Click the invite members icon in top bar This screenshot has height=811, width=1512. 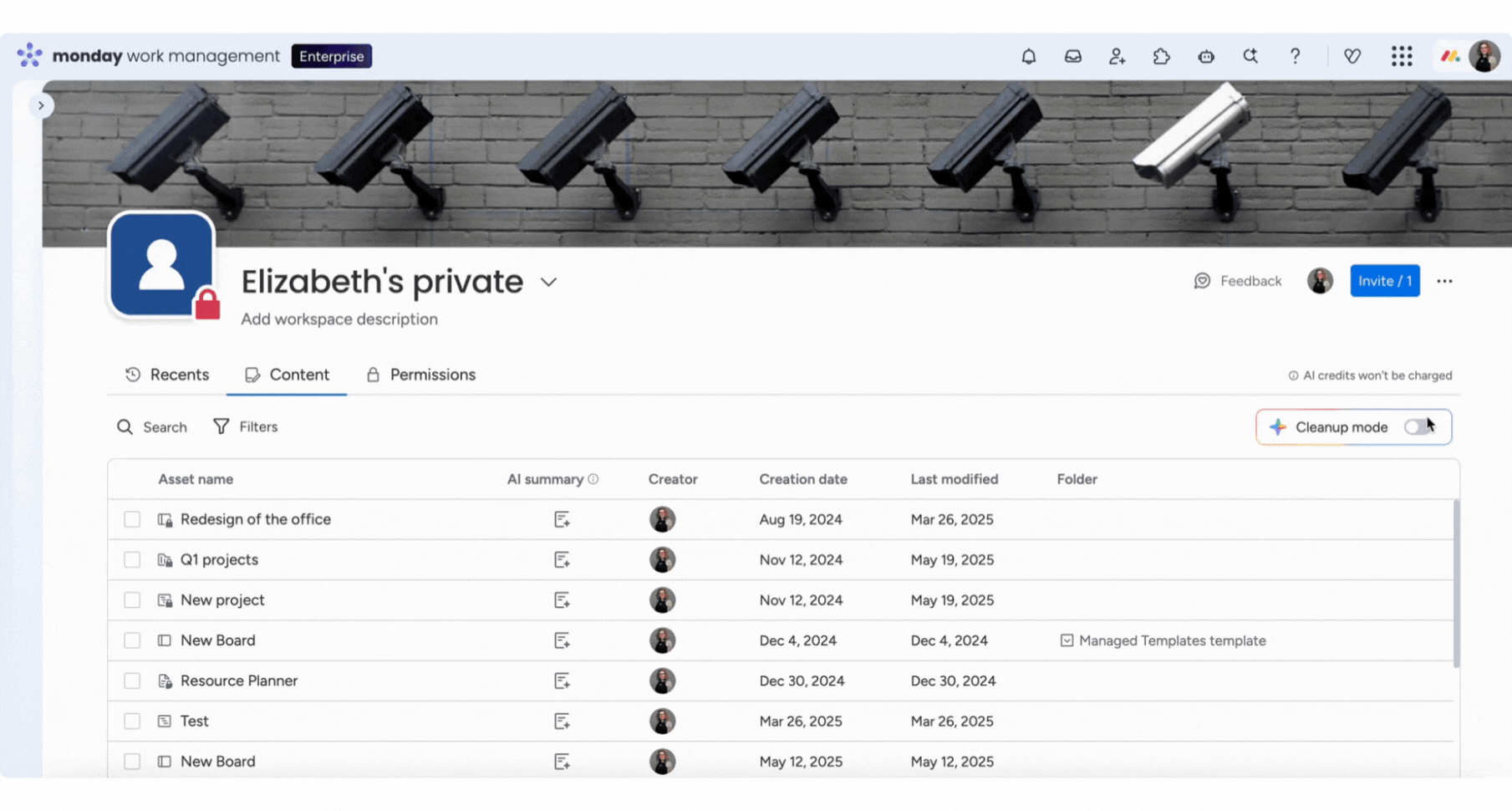(x=1117, y=56)
